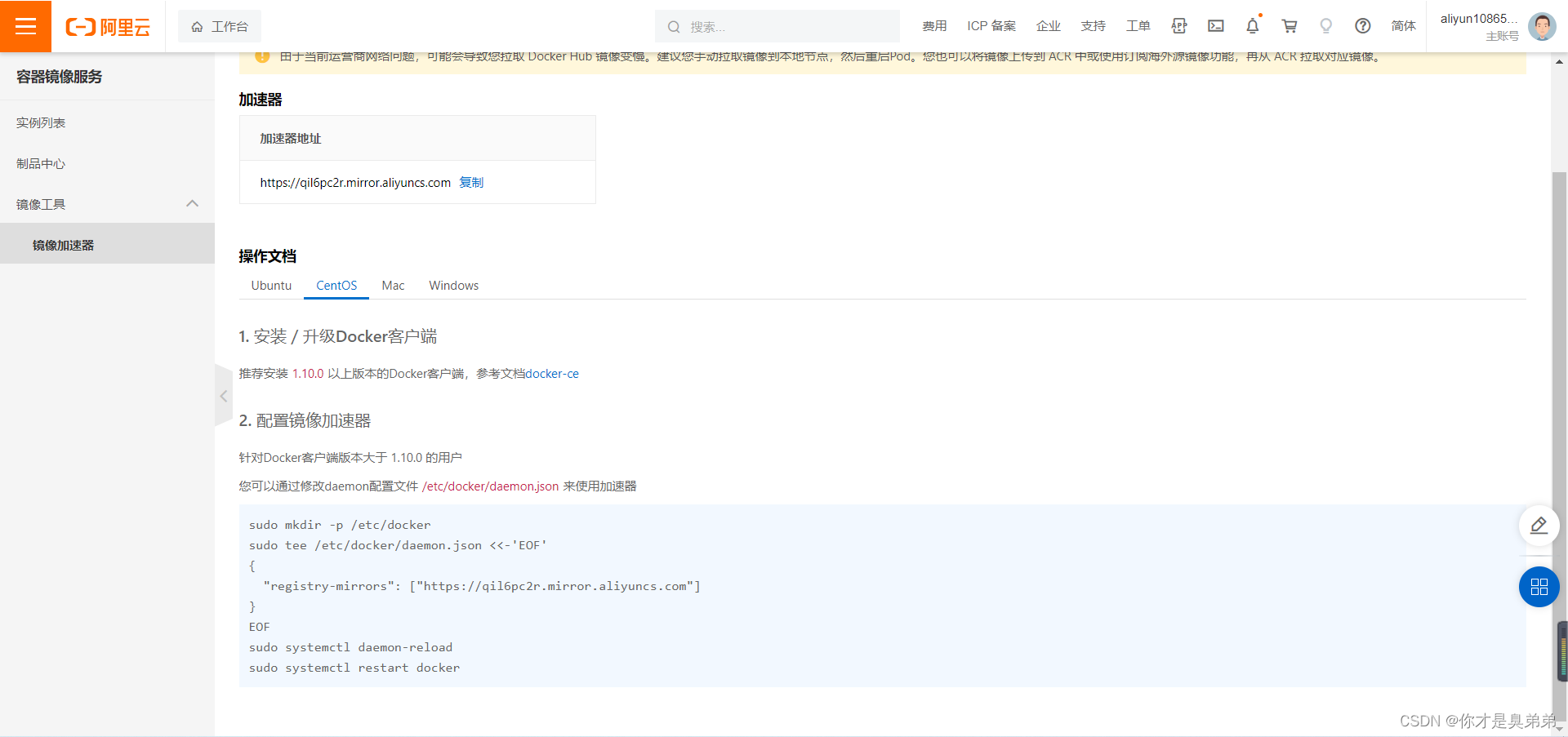The image size is (1568, 737).
Task: Open the app download icon in header
Action: (x=1178, y=26)
